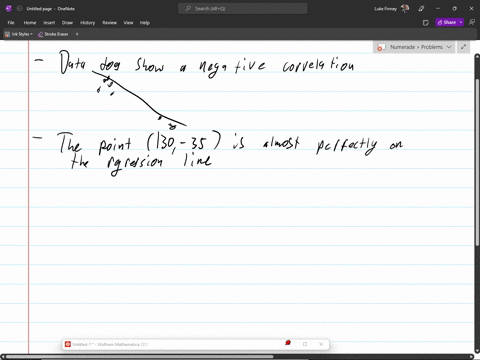
Task: Maximize the Wolfram Mathematica window
Action: [305, 344]
